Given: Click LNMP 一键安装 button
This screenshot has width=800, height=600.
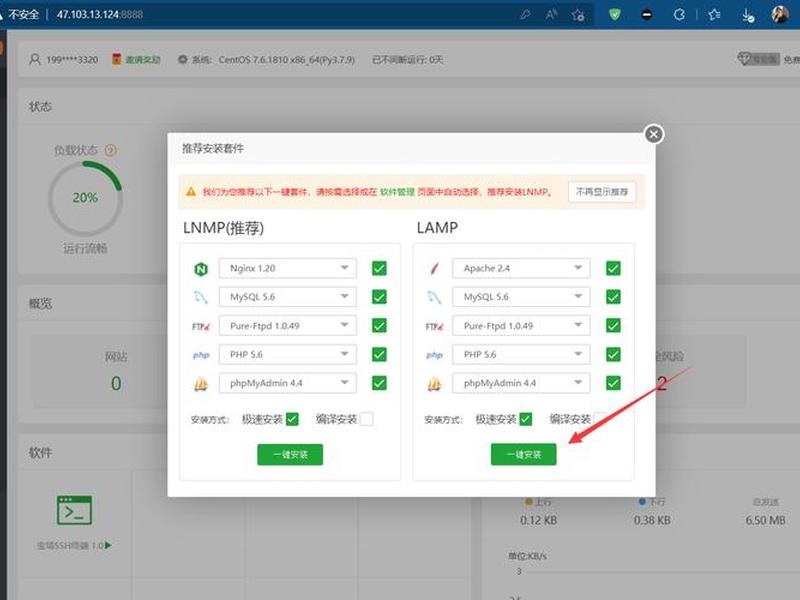Looking at the screenshot, I should coord(290,455).
